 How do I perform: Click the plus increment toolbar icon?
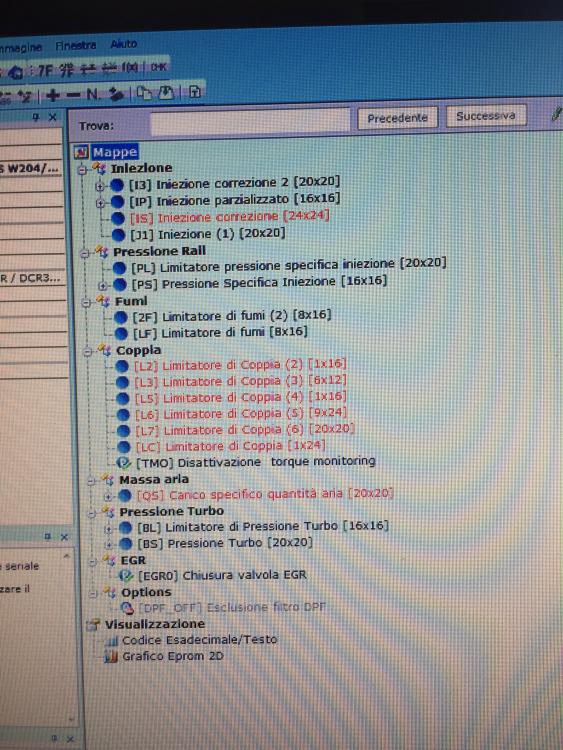[53, 95]
